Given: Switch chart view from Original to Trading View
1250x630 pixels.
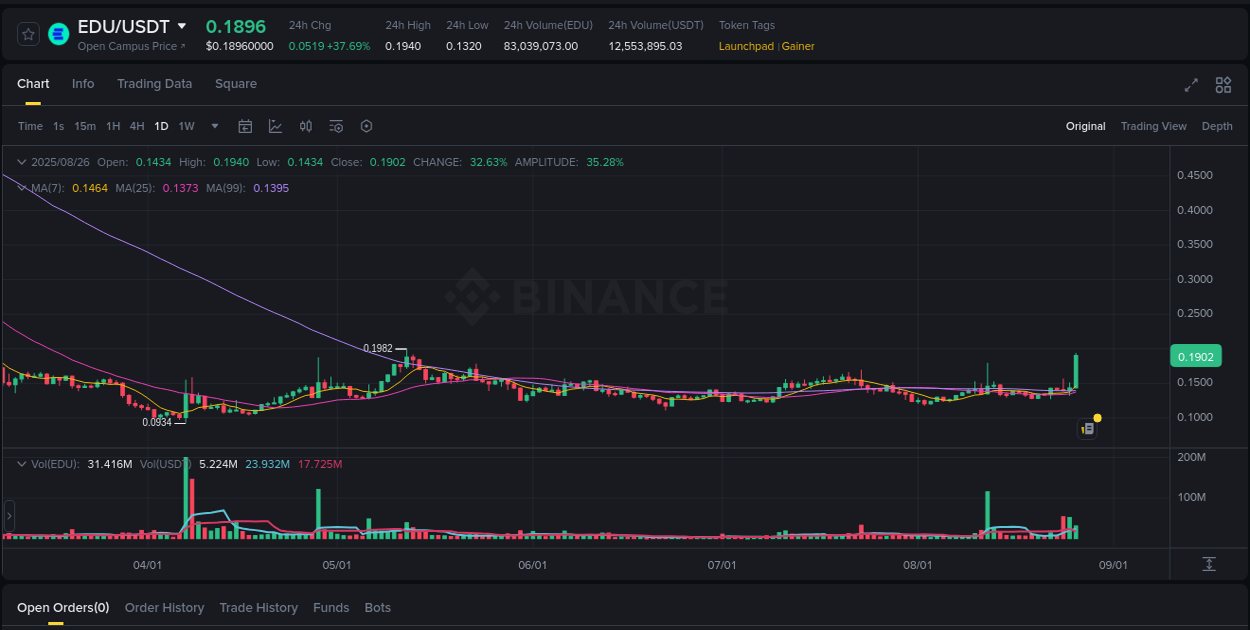Looking at the screenshot, I should click(1153, 126).
